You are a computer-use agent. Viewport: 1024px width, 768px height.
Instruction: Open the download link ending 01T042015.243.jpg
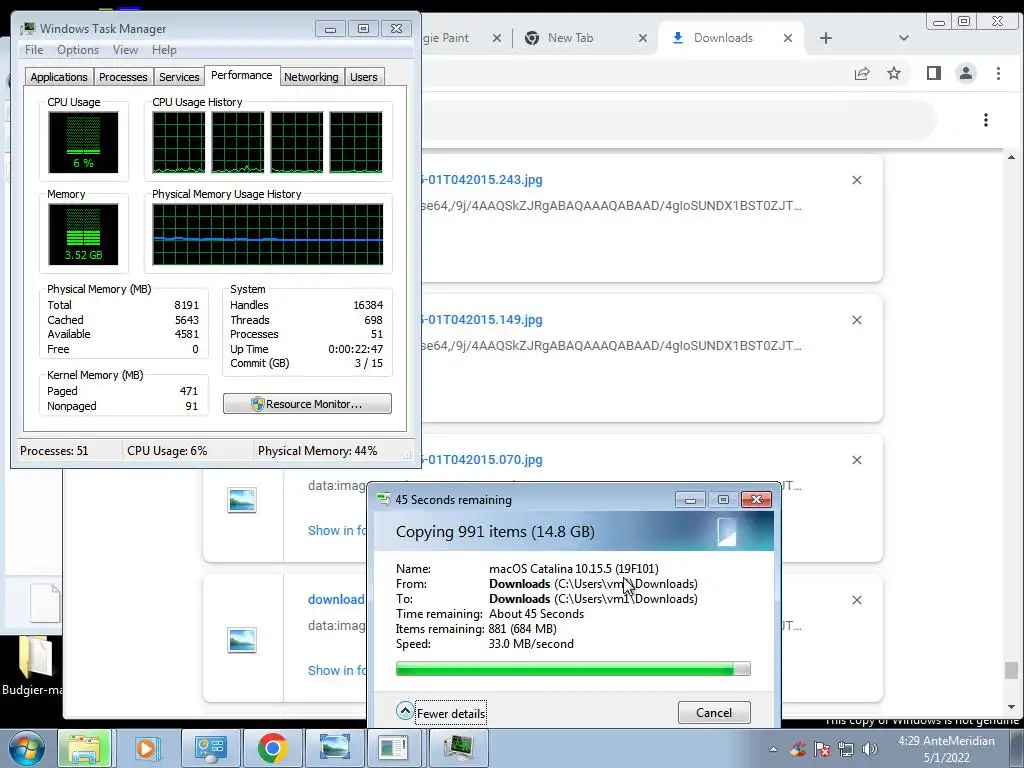(483, 180)
